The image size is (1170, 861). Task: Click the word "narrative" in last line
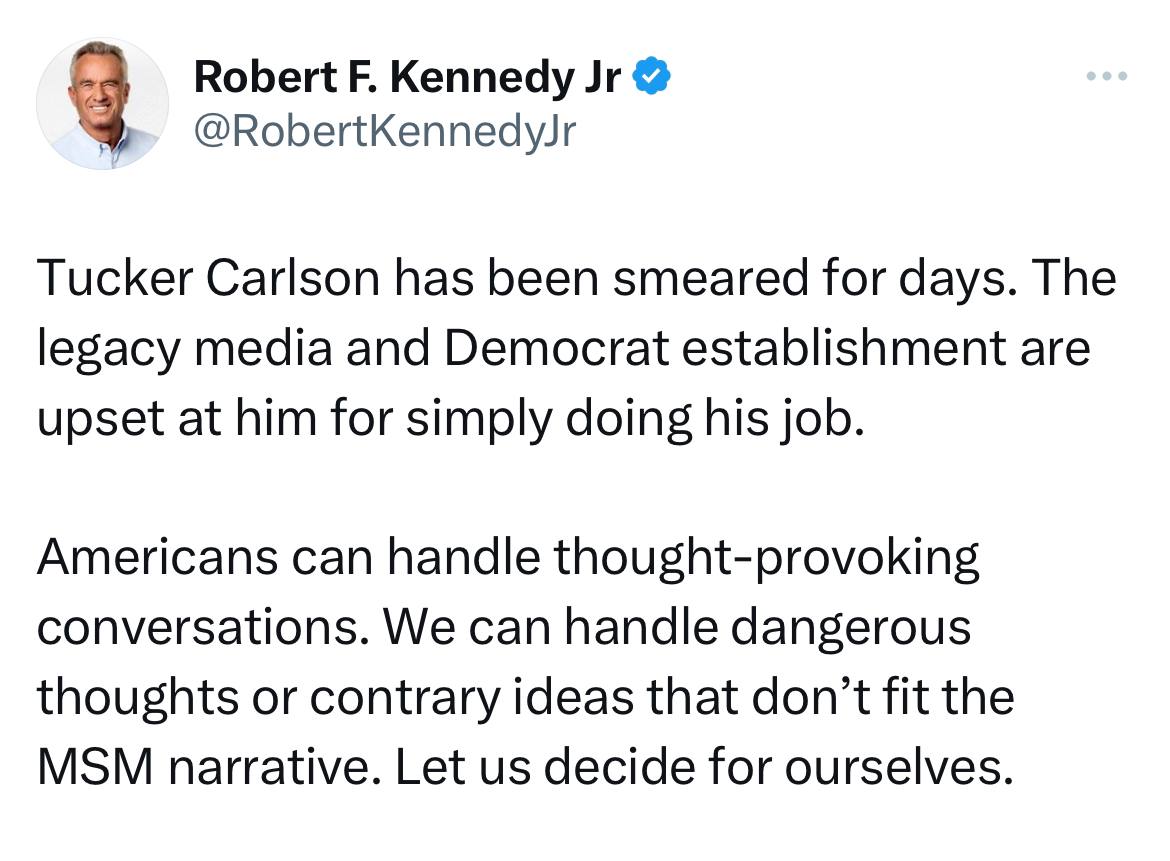click(x=269, y=767)
